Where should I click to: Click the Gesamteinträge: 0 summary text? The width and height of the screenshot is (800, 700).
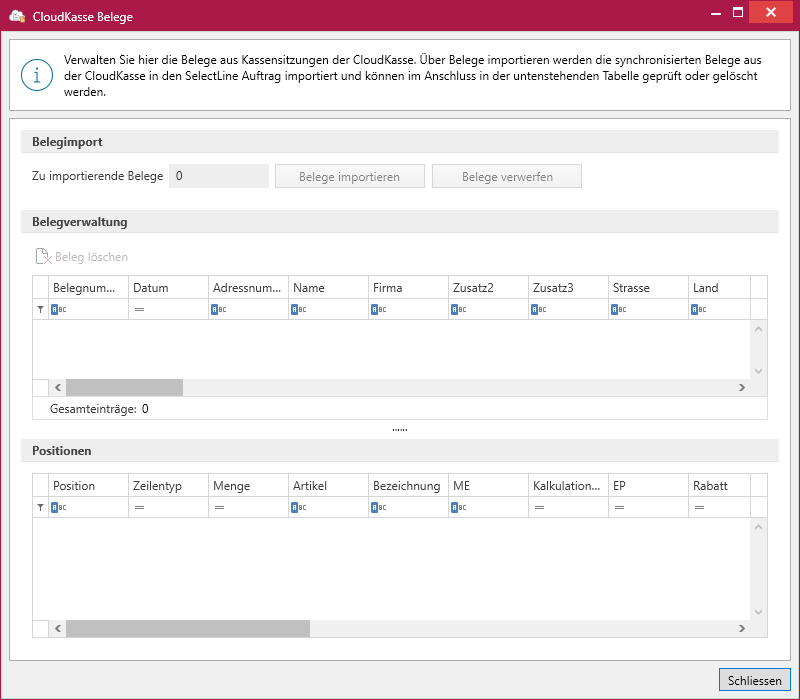tap(99, 409)
